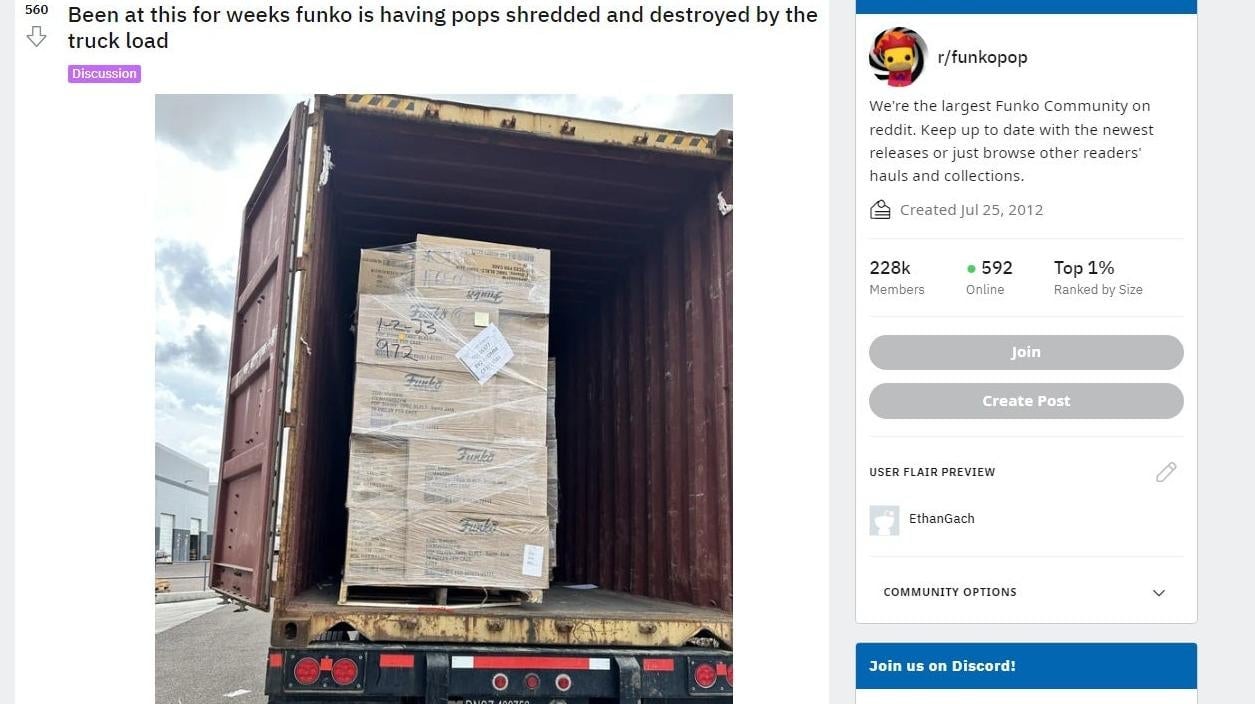The height and width of the screenshot is (704, 1255).
Task: Click the Top 1% ranked stat
Action: point(1098,277)
